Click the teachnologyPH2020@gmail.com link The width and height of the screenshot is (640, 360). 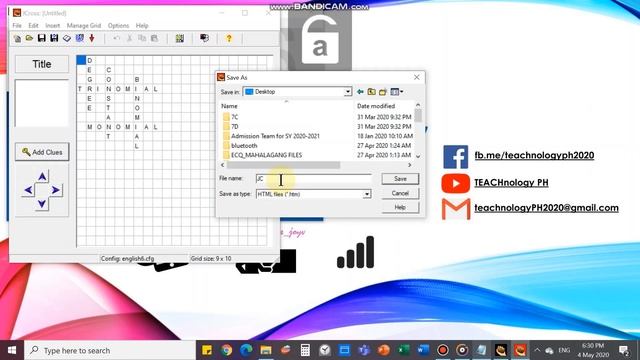[x=547, y=208]
